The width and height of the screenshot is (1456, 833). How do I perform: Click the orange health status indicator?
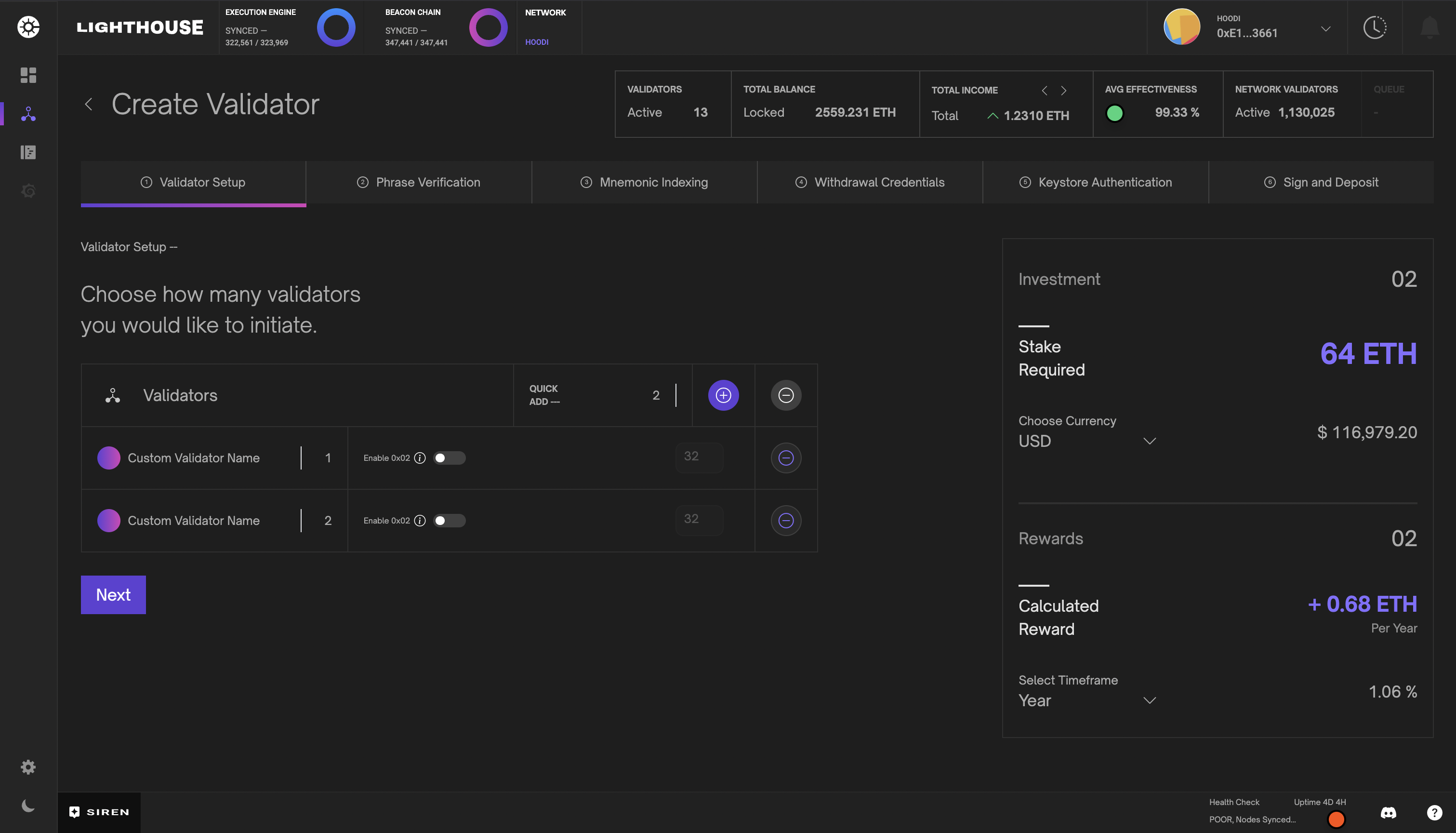coord(1336,820)
